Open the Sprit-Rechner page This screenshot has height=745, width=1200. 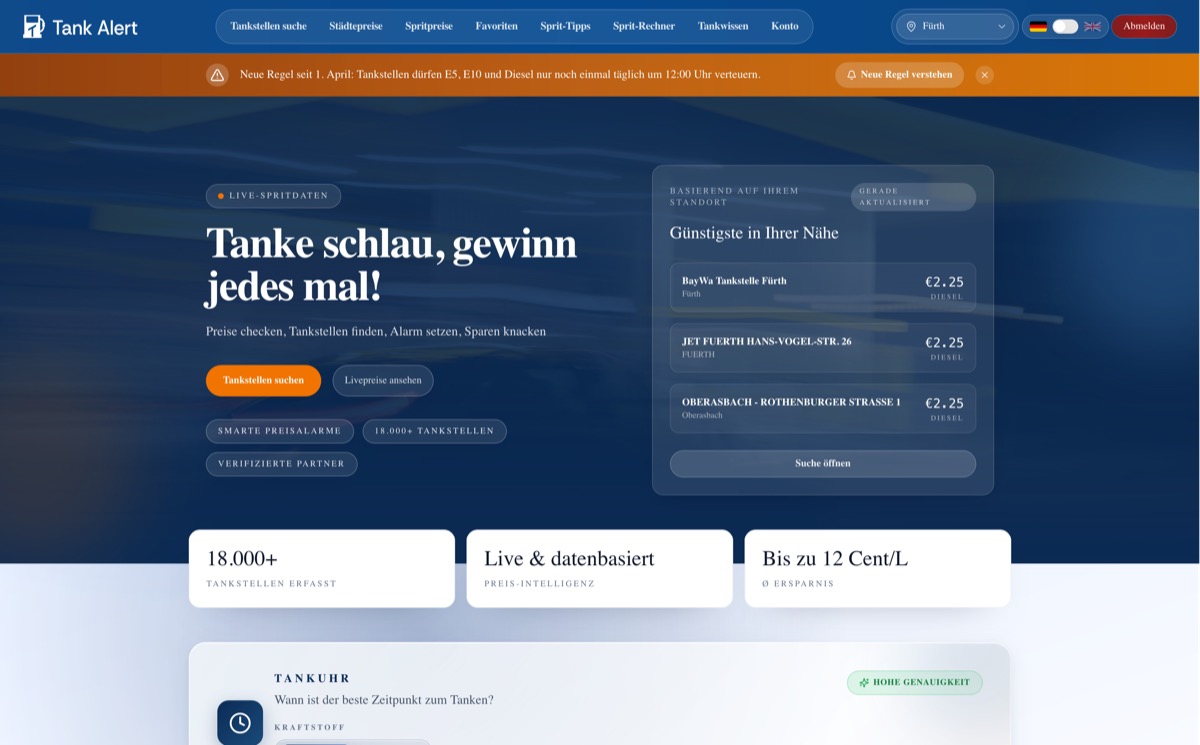[x=644, y=26]
